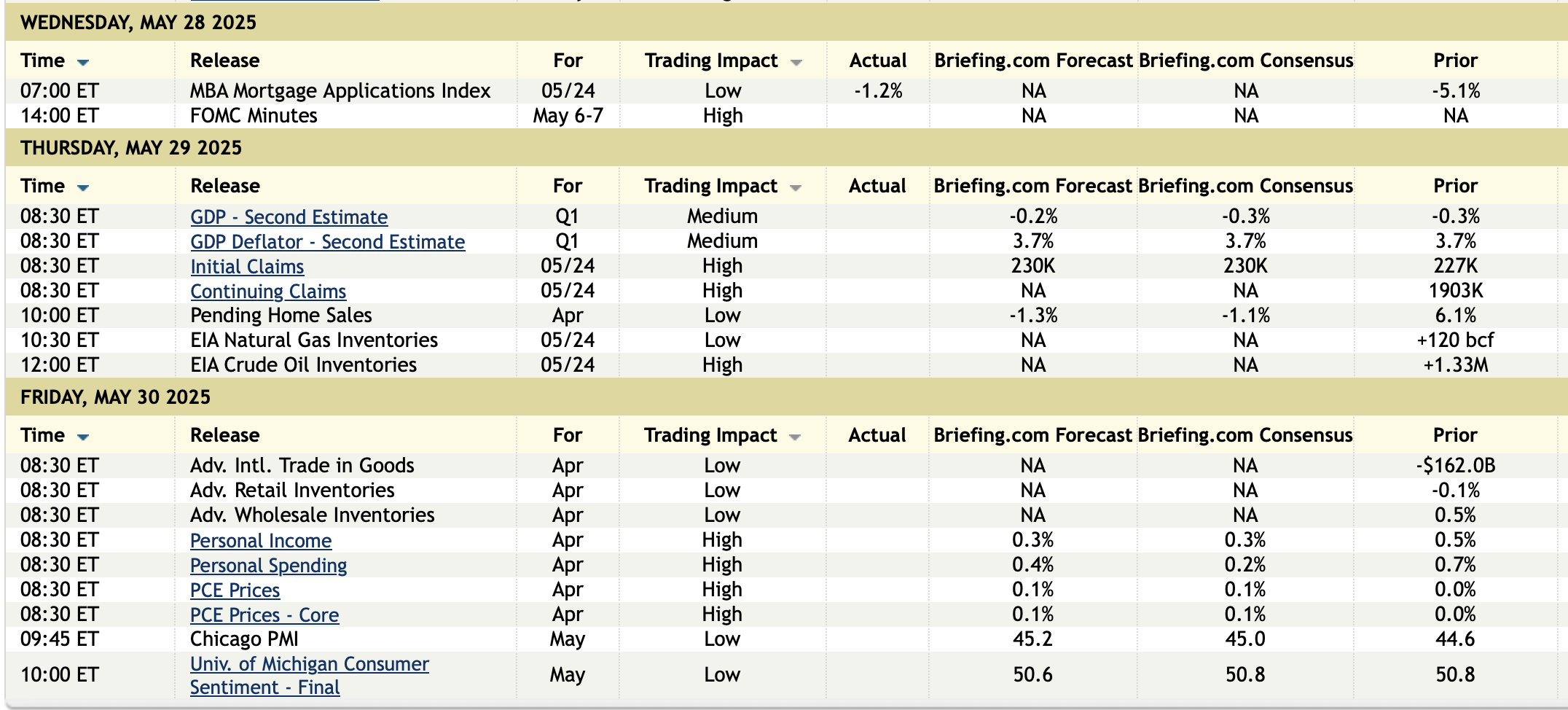1568x710 pixels.
Task: Open the Personal Income link
Action: 261,541
